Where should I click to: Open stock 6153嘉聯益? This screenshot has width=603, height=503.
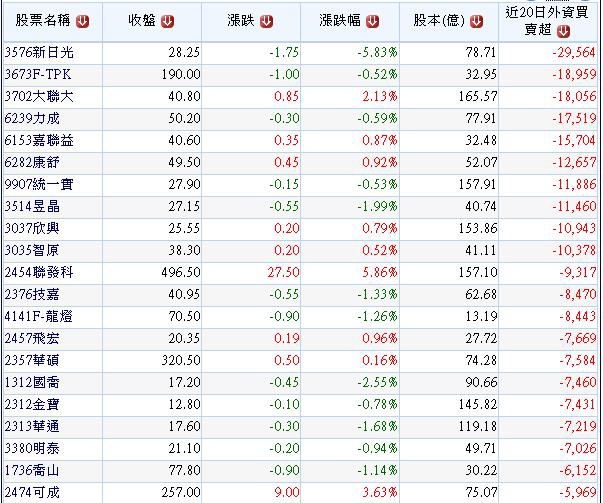tap(39, 140)
